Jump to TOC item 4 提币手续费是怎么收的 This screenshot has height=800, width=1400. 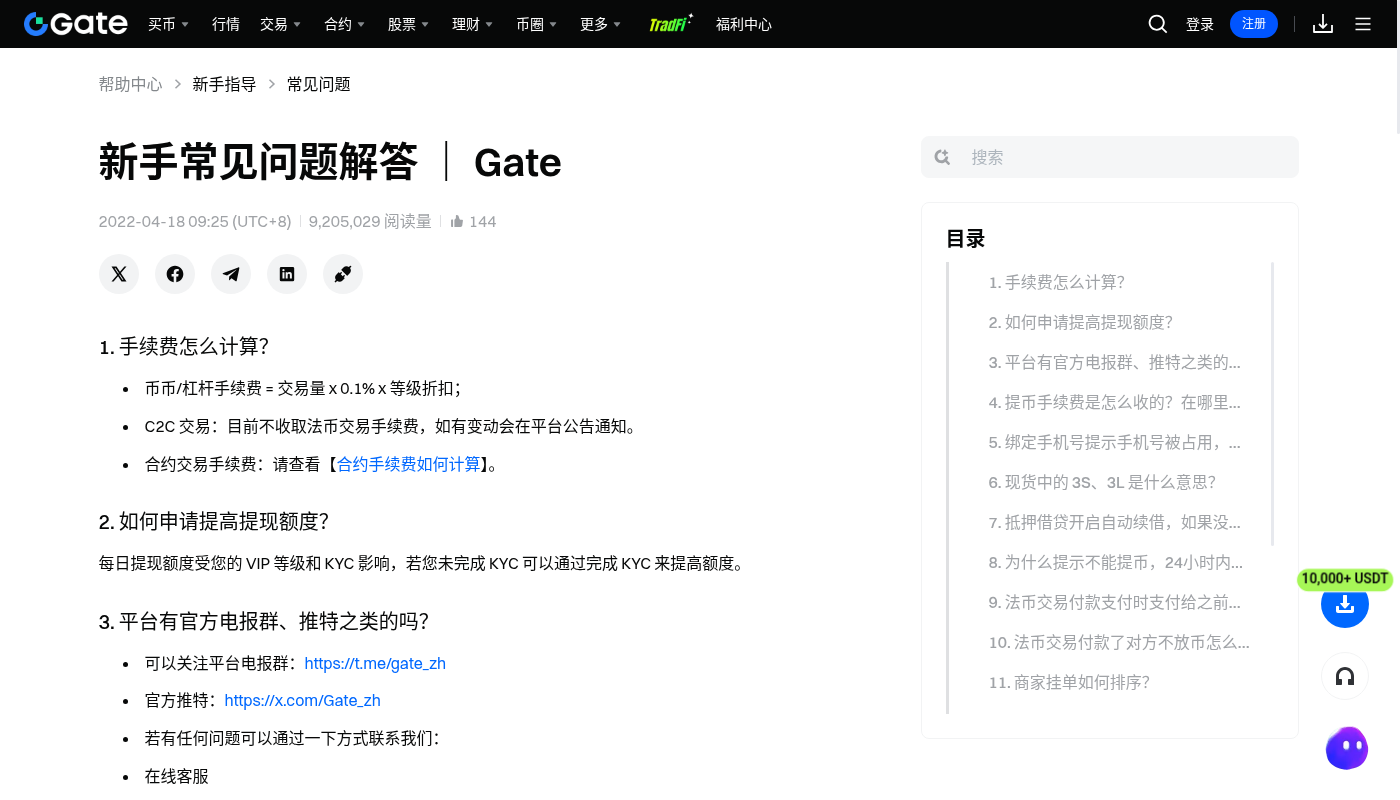[x=1114, y=402]
